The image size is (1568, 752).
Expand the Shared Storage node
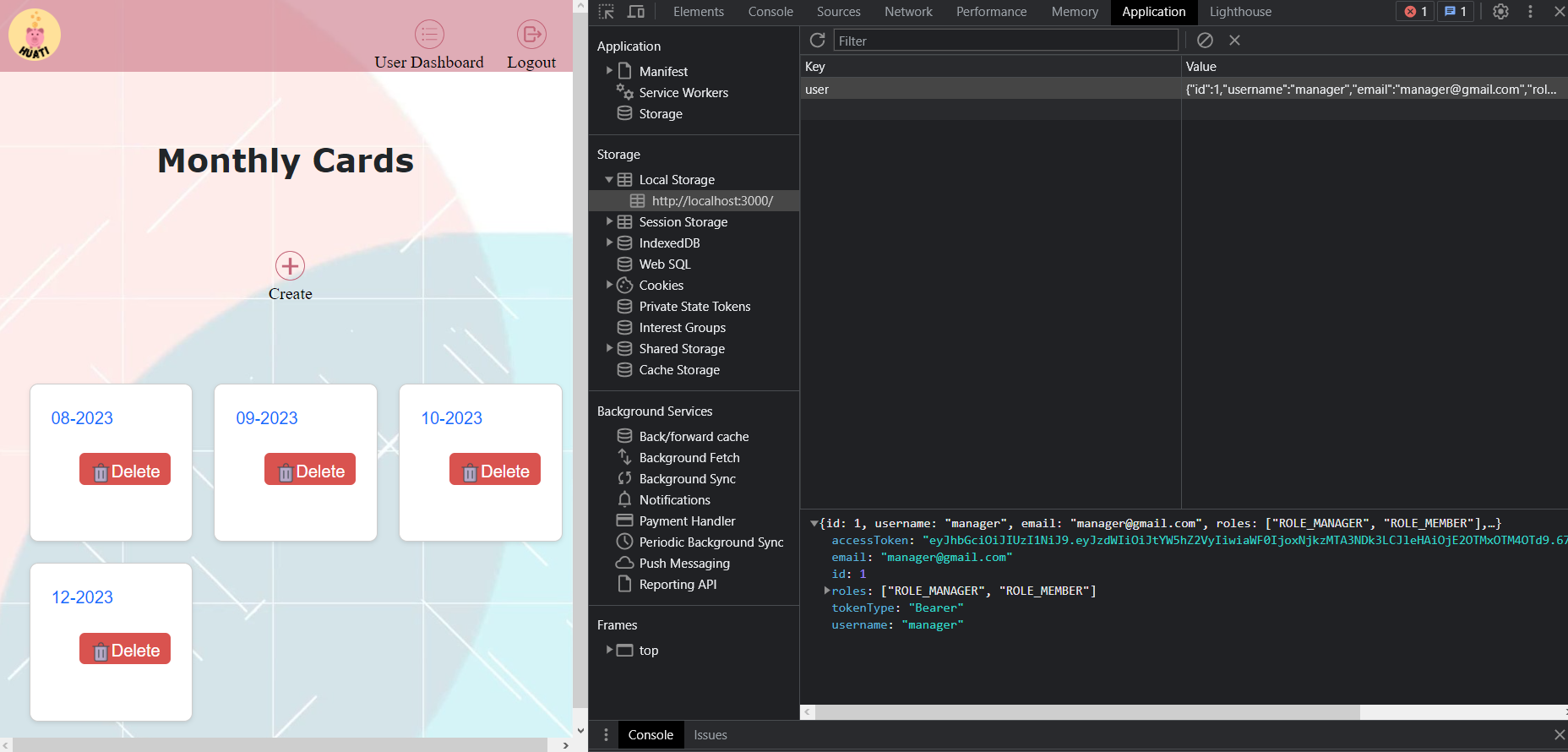click(609, 348)
